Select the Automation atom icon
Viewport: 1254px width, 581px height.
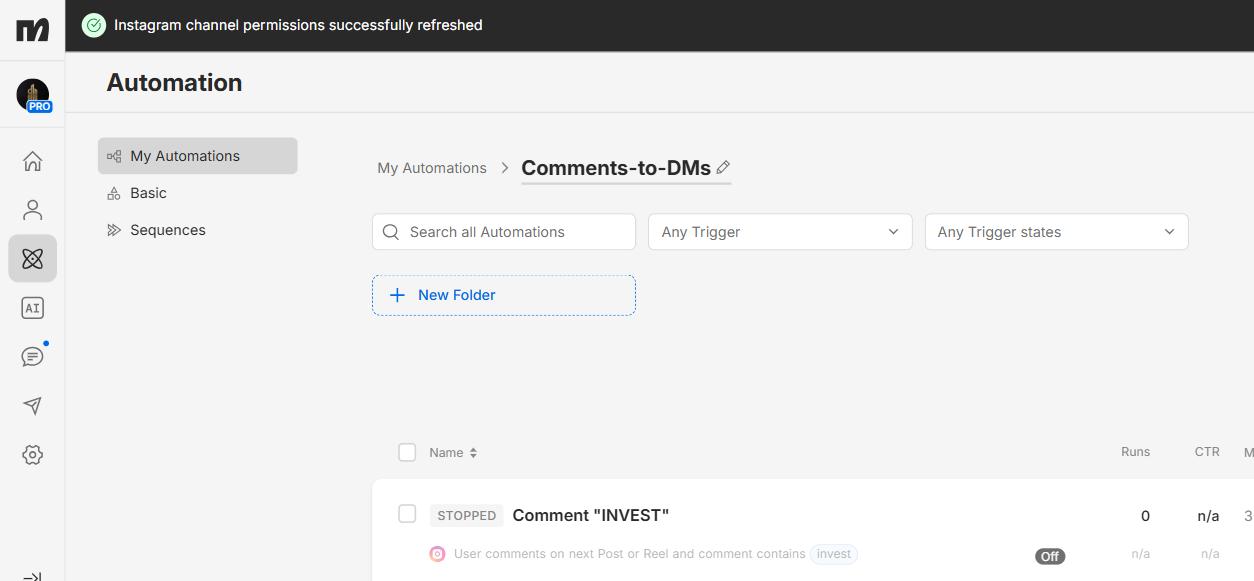pos(32,259)
